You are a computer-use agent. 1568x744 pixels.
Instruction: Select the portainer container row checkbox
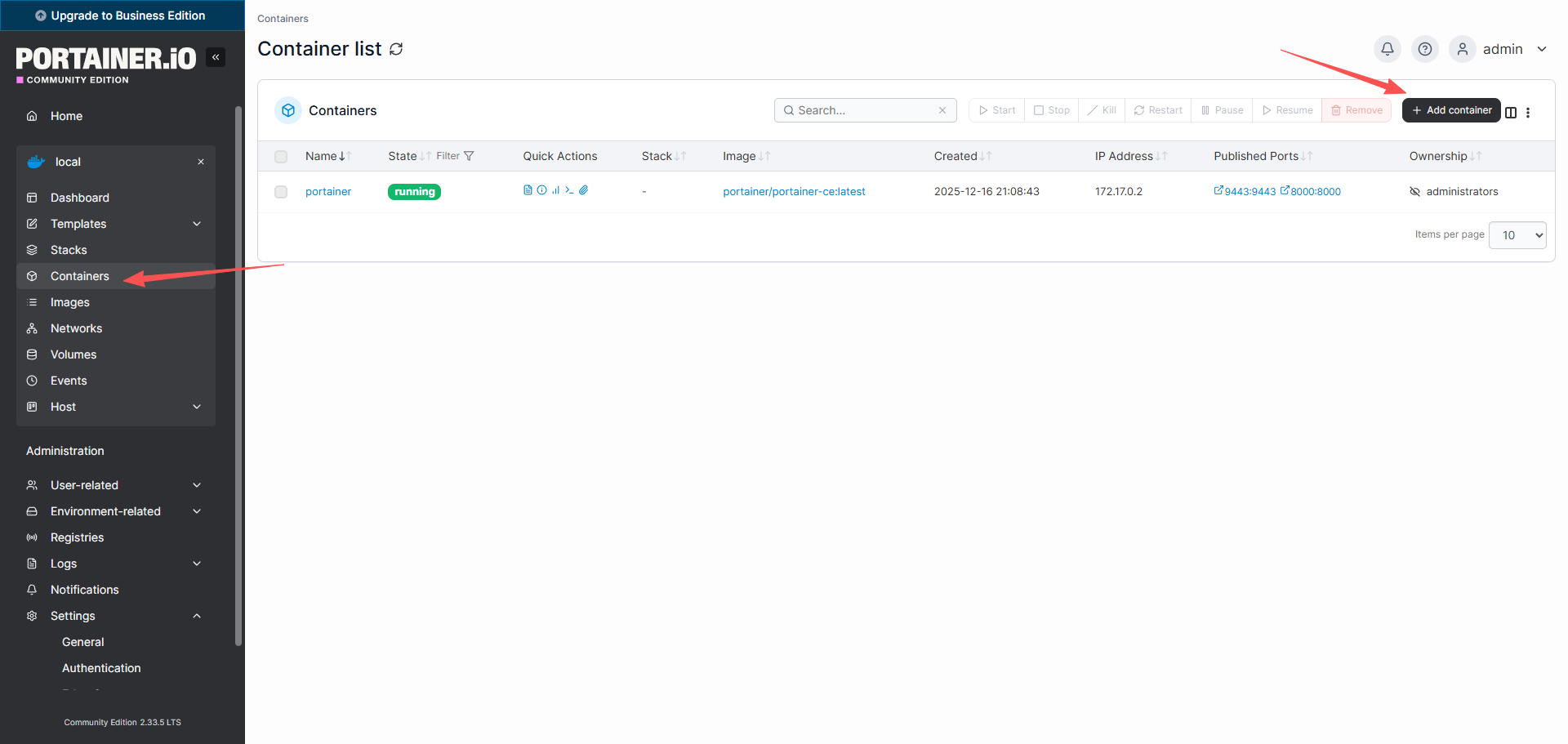click(x=281, y=192)
